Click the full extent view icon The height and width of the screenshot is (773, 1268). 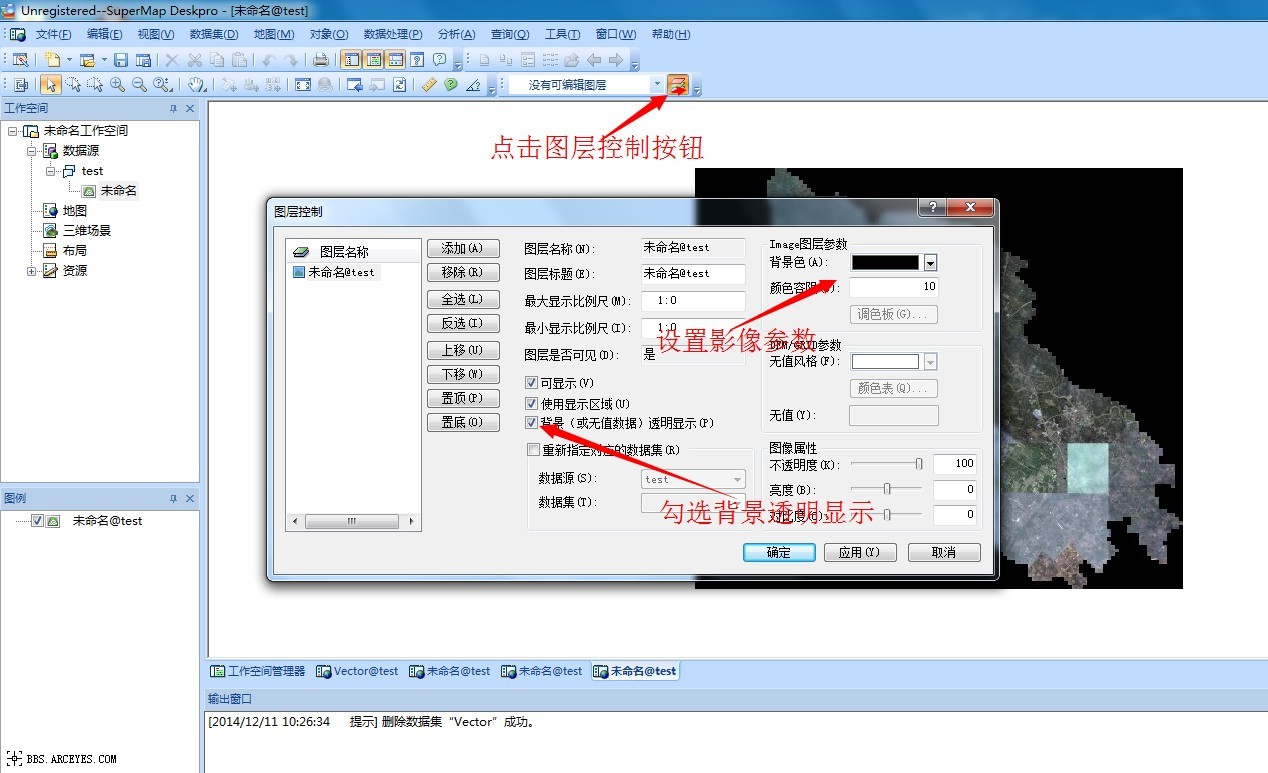pos(303,85)
